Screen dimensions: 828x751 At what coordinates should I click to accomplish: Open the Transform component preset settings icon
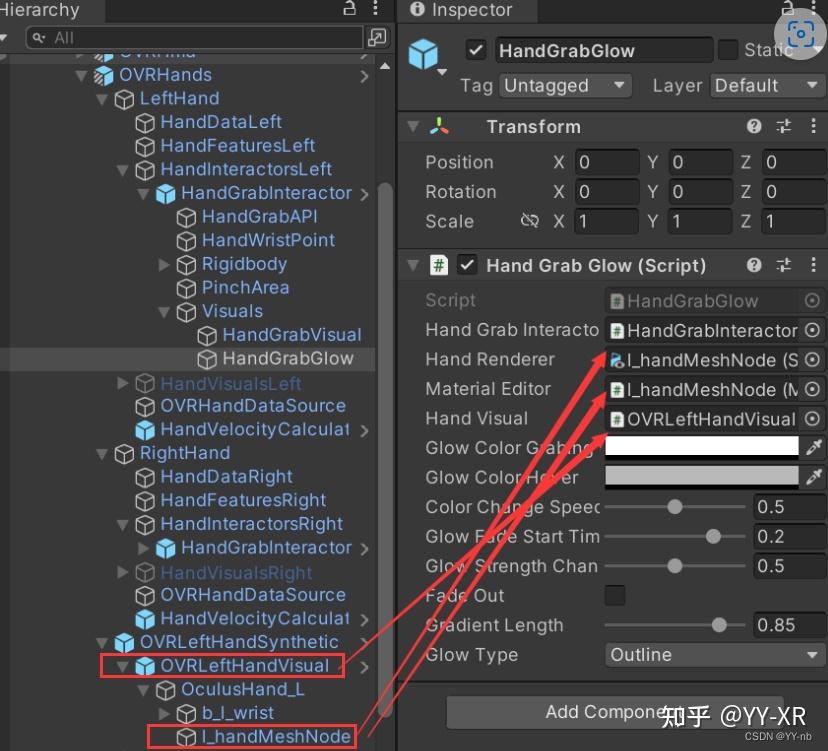(784, 126)
